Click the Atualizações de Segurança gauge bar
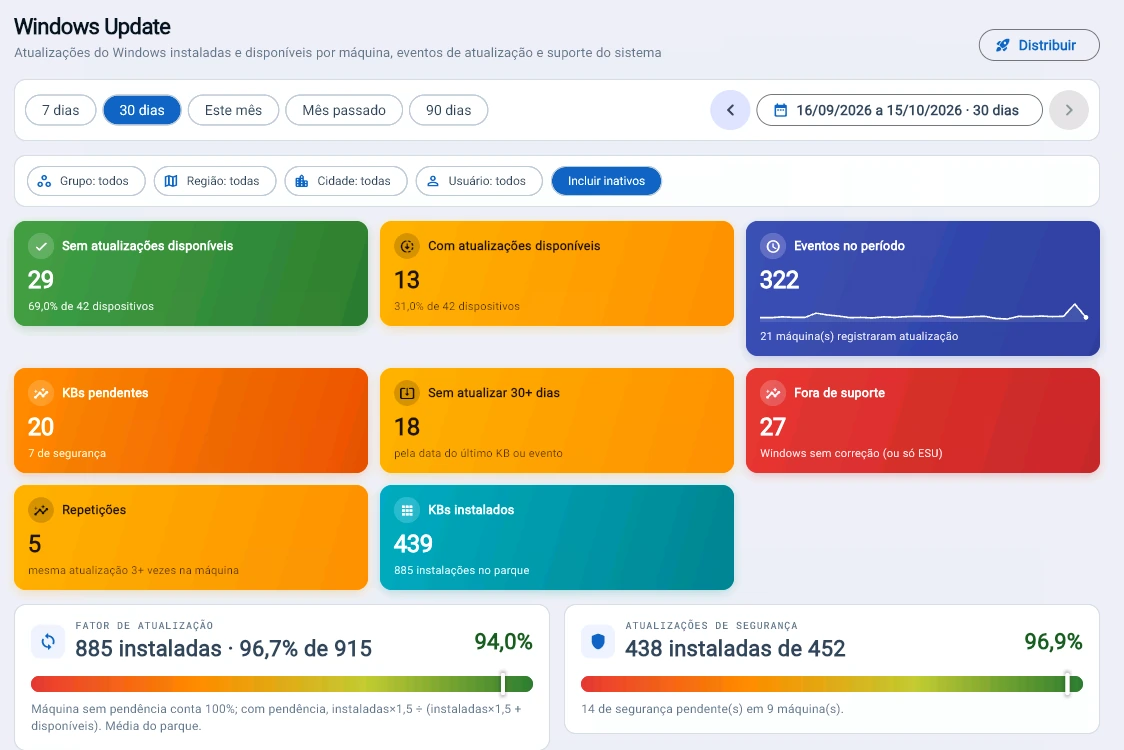The width and height of the screenshot is (1124, 750). pyautogui.click(x=832, y=684)
